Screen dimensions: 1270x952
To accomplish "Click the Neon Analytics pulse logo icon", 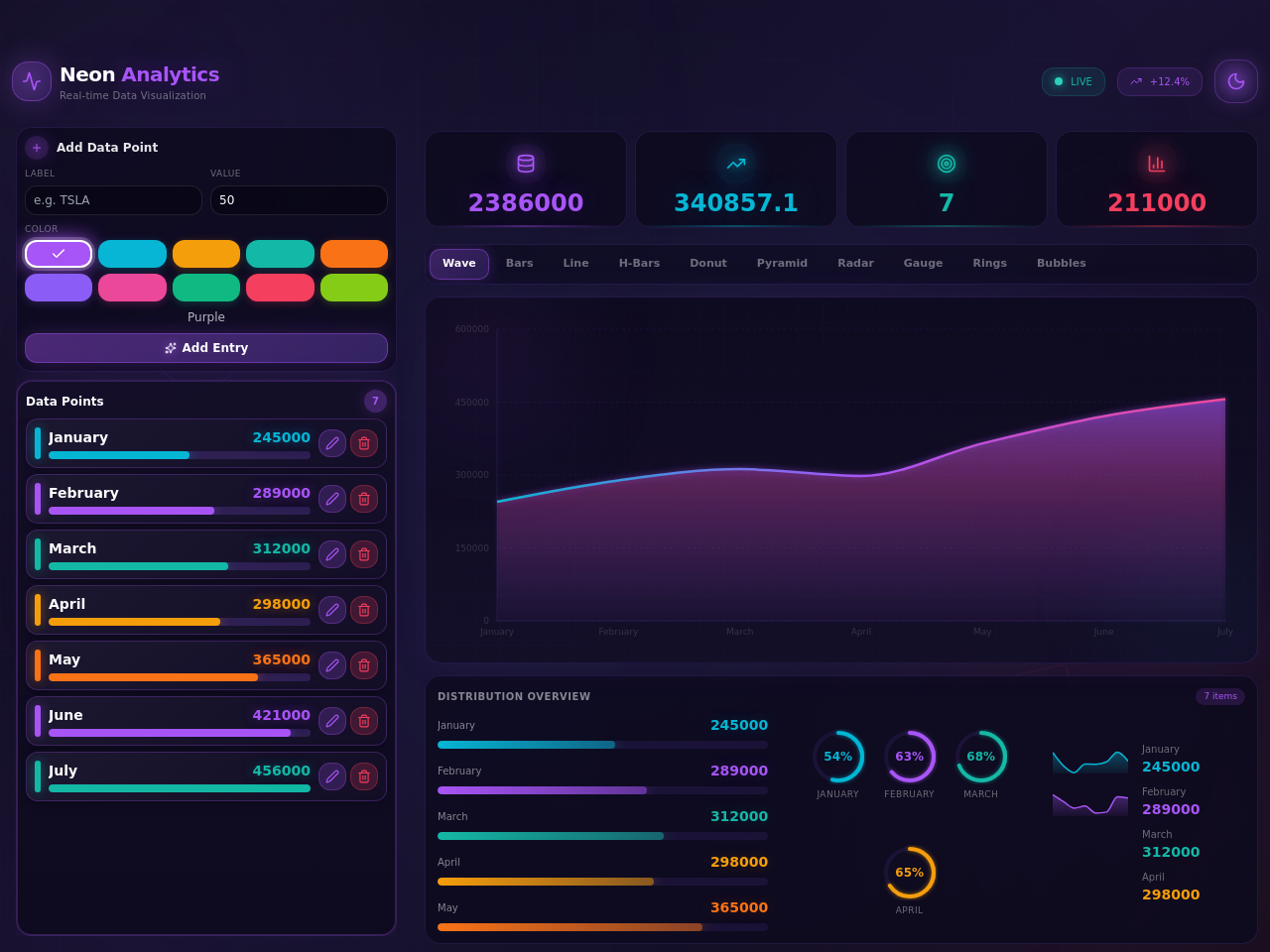I will [x=32, y=81].
